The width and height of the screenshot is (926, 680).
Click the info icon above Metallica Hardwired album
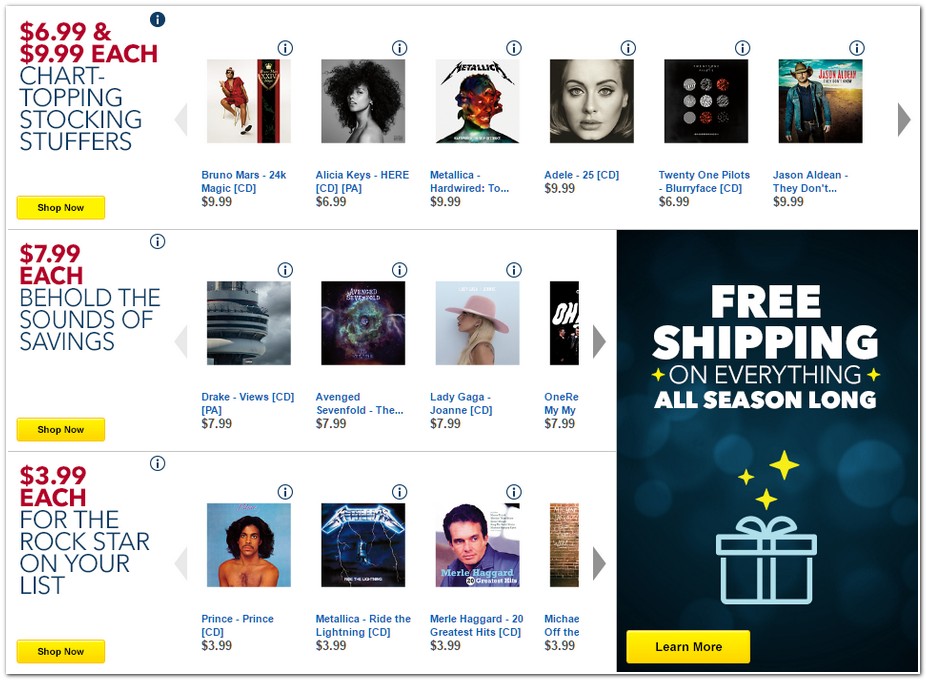[514, 47]
